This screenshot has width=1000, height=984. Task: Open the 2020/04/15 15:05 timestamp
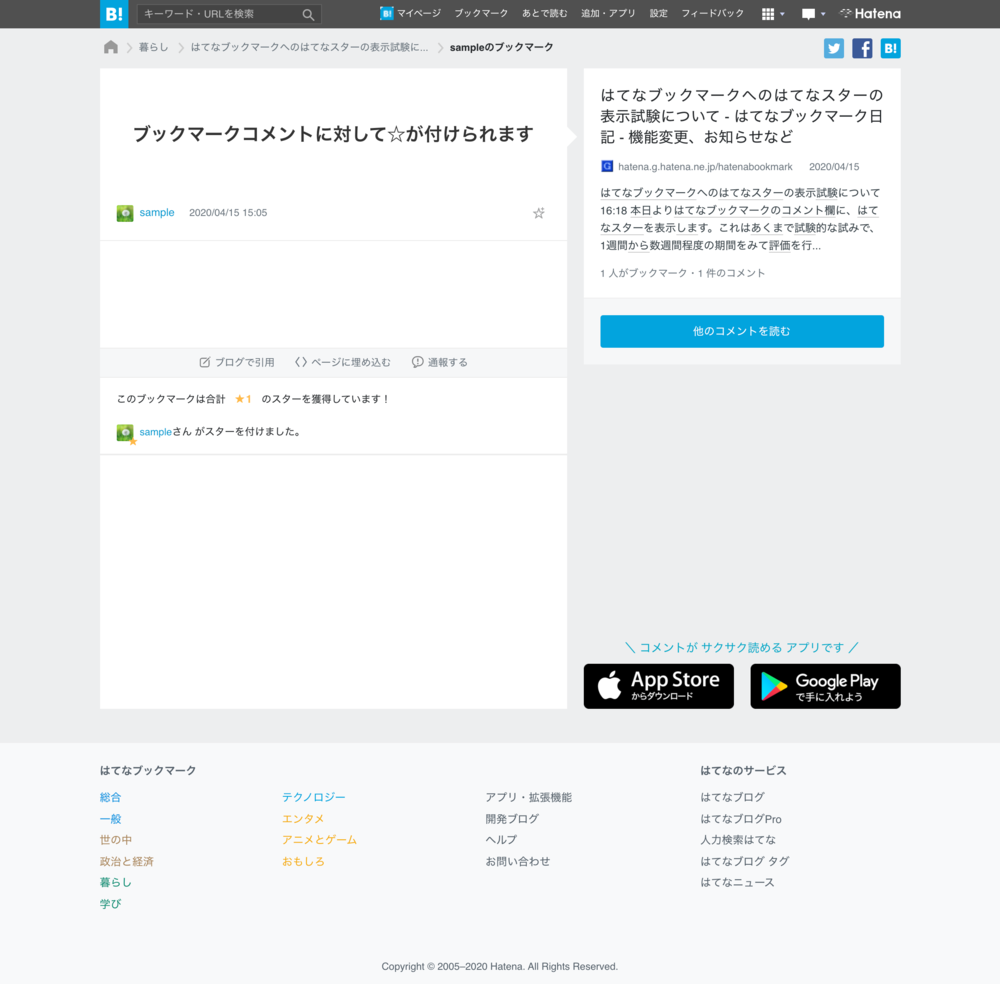[228, 212]
